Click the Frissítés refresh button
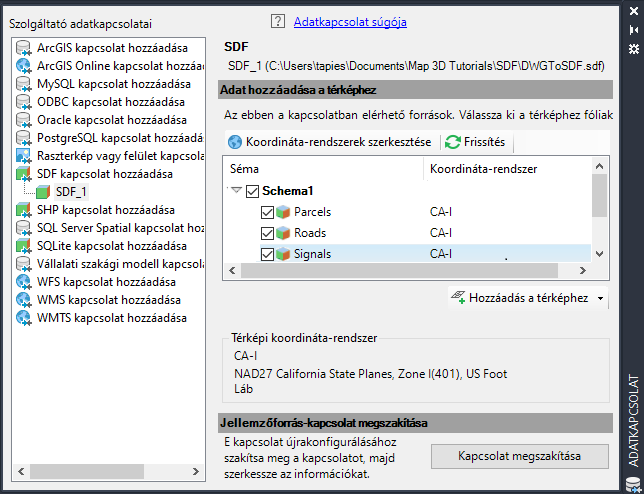The width and height of the screenshot is (644, 494). pyautogui.click(x=476, y=142)
